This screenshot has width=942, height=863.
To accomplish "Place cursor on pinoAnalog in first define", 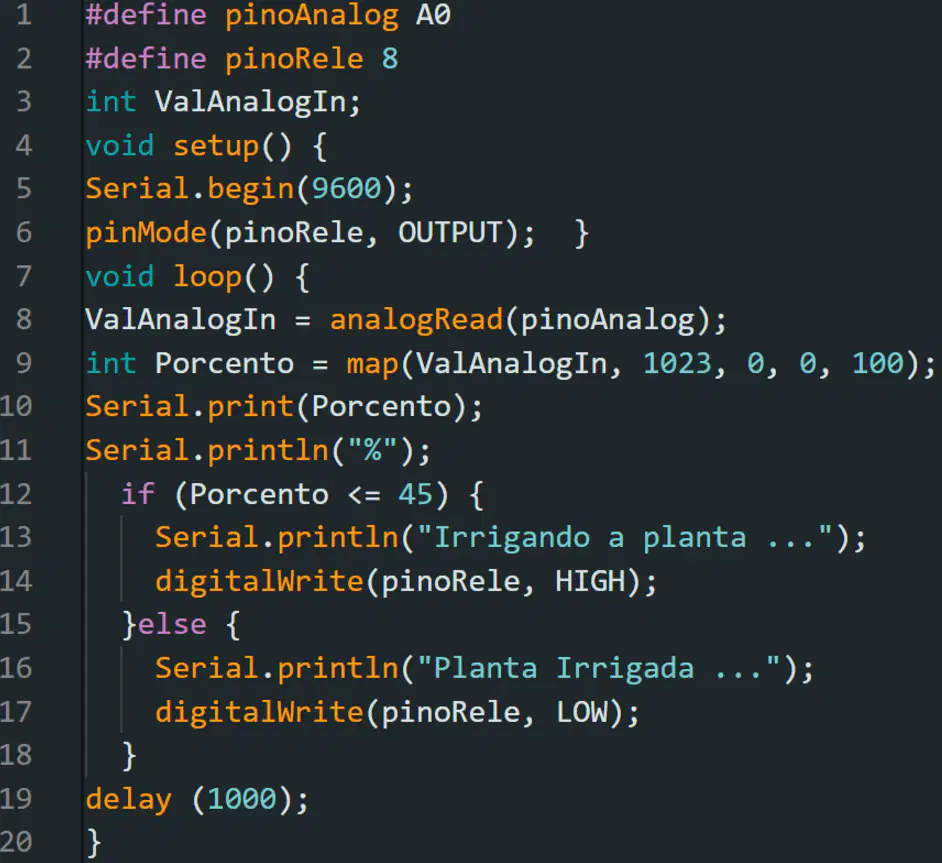I will pos(311,16).
